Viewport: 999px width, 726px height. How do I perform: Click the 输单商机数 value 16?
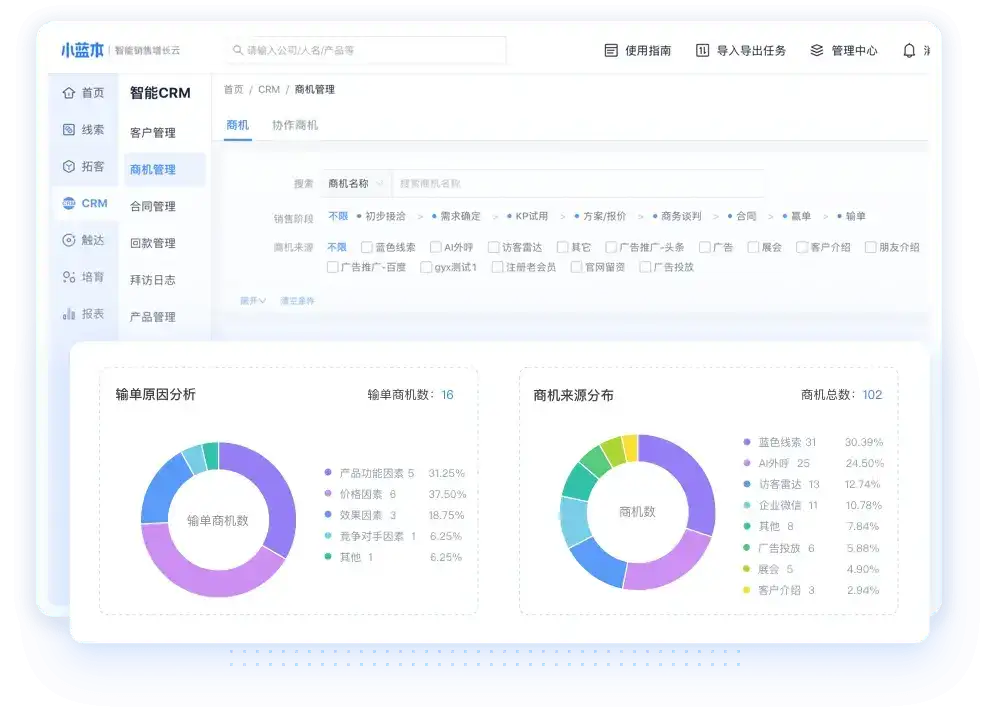(x=447, y=395)
